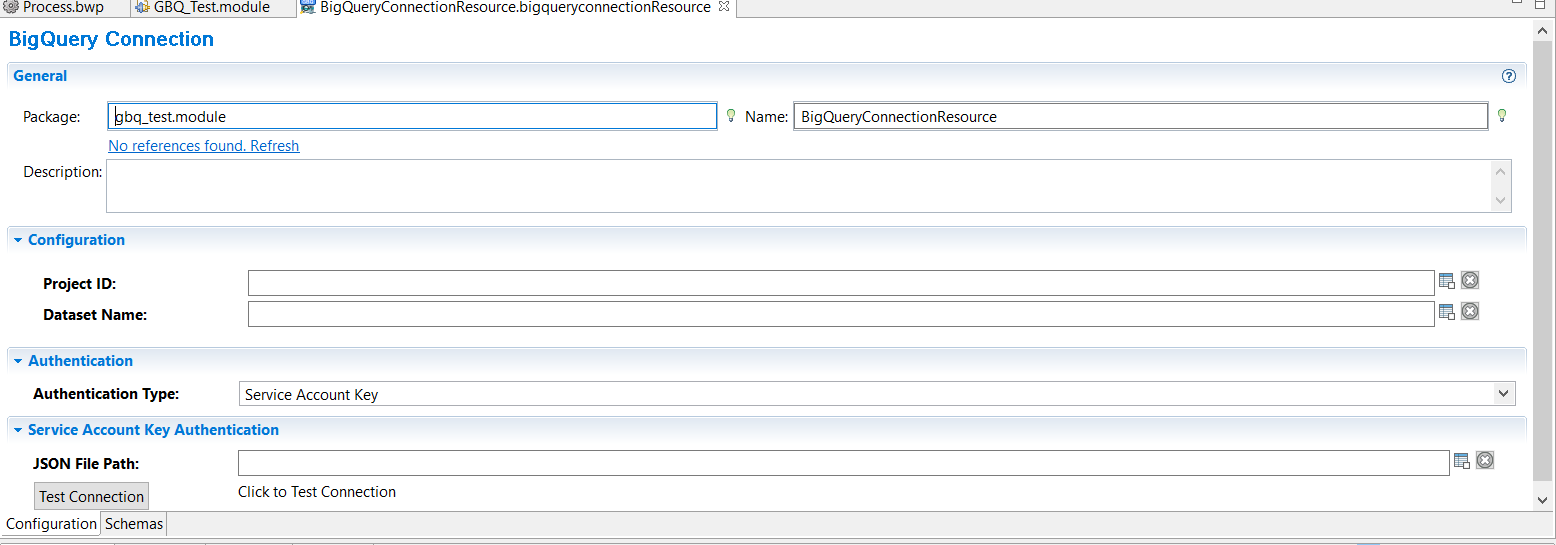The image size is (1556, 545).
Task: Click the Project ID input field
Action: point(841,283)
